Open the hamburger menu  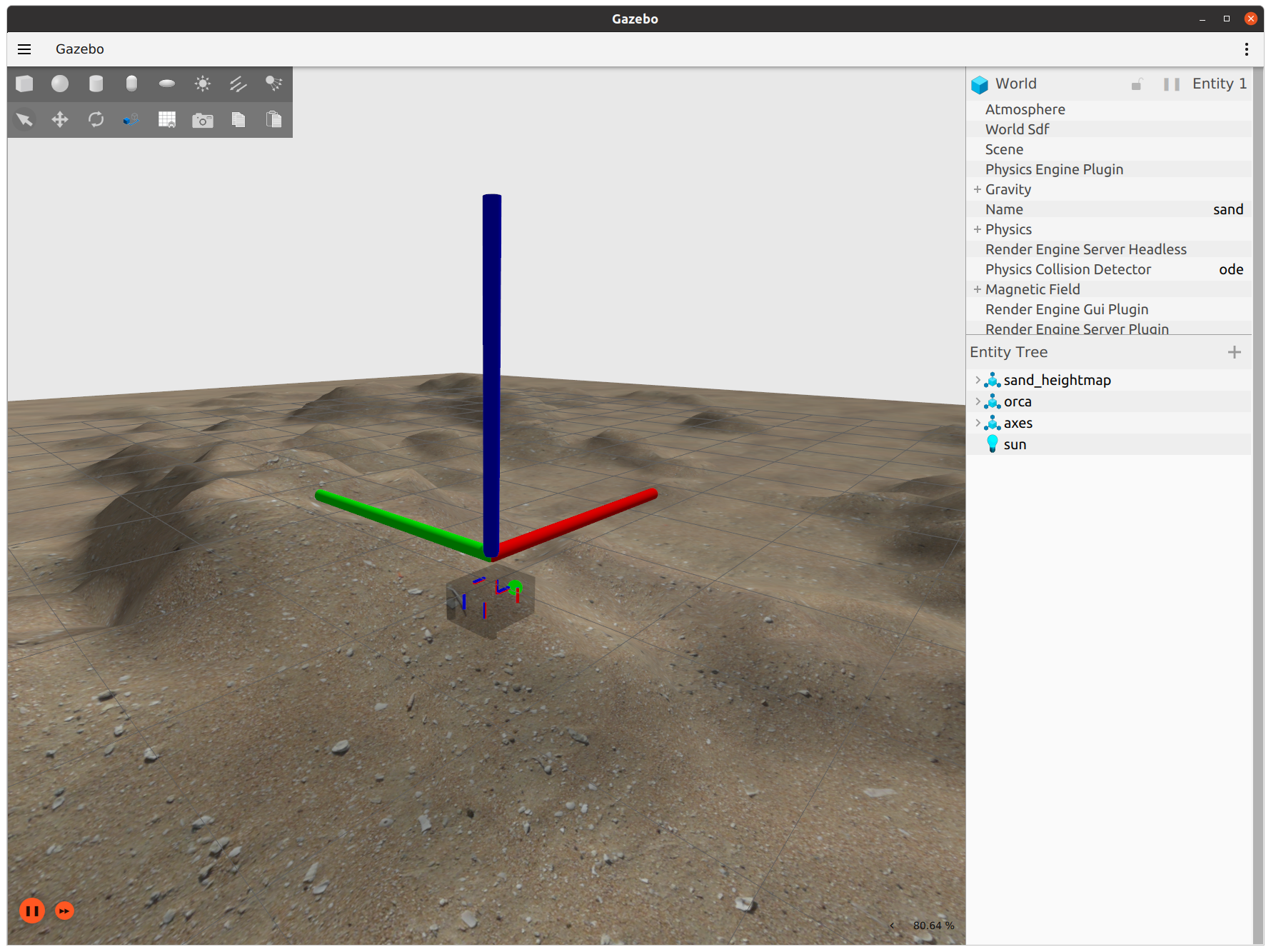[x=24, y=49]
